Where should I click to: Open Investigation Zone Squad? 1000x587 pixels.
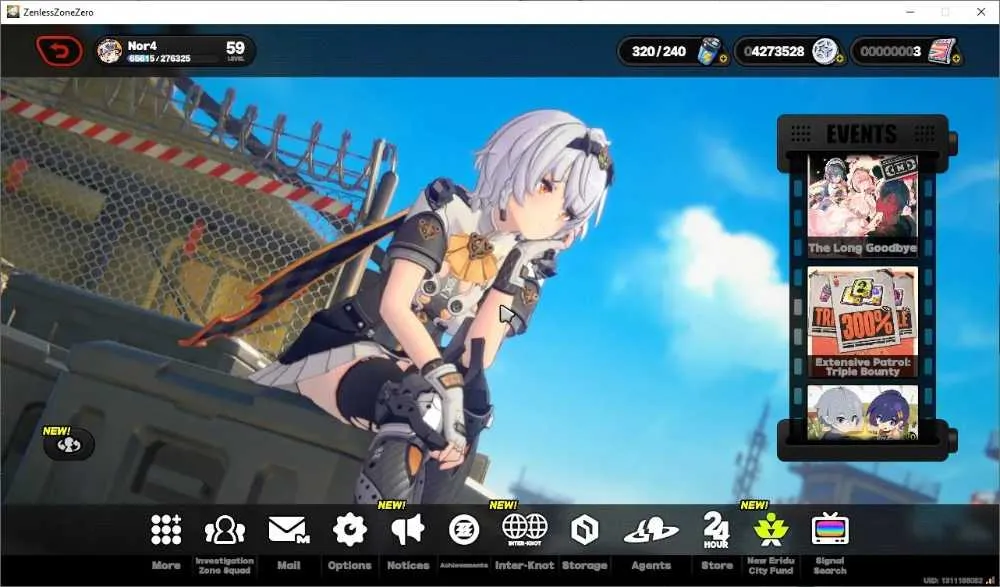click(x=224, y=530)
